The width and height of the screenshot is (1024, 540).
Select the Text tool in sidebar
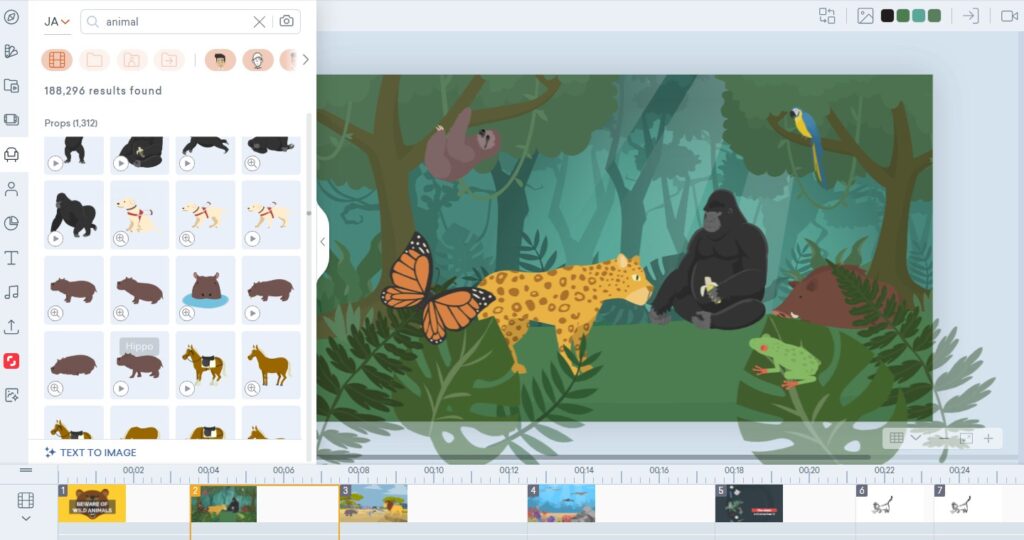(12, 258)
